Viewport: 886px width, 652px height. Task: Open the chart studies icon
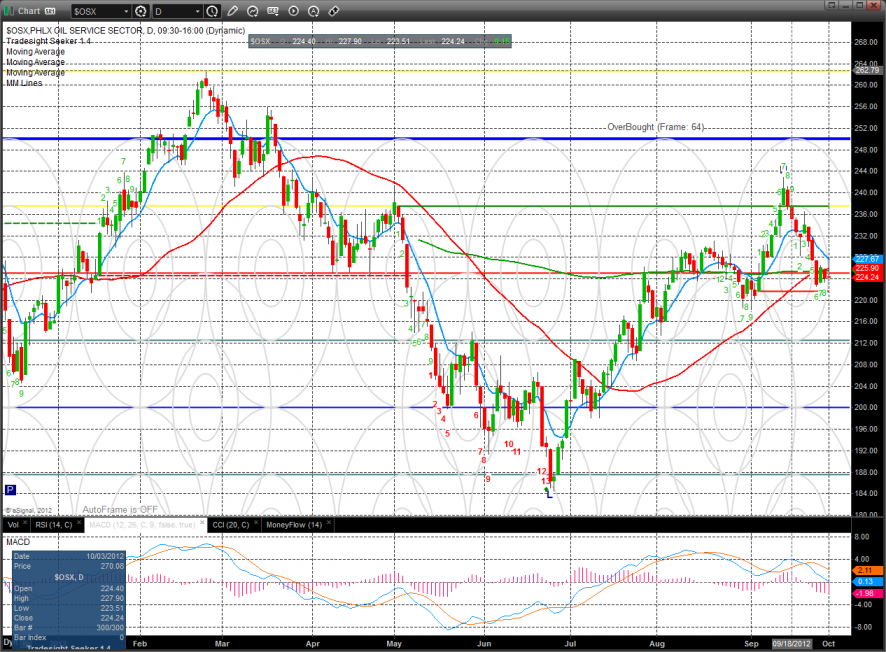253,11
